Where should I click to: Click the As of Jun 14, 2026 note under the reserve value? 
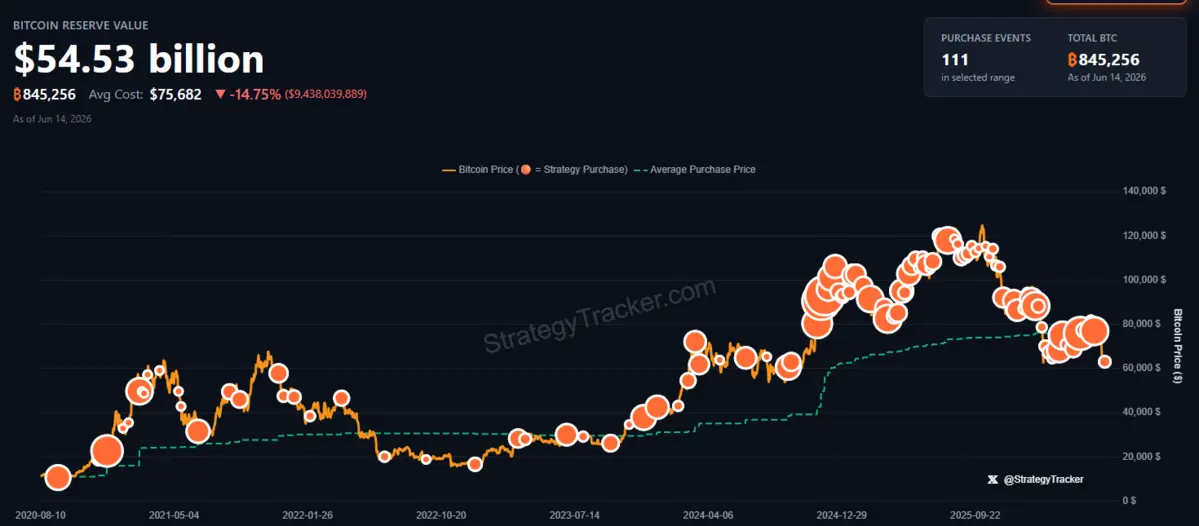pyautogui.click(x=52, y=119)
